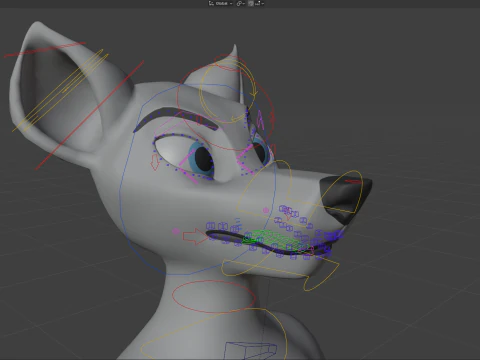Screen dimensions: 480x360
Task: Open the pivot point dropdown
Action: (241, 3)
